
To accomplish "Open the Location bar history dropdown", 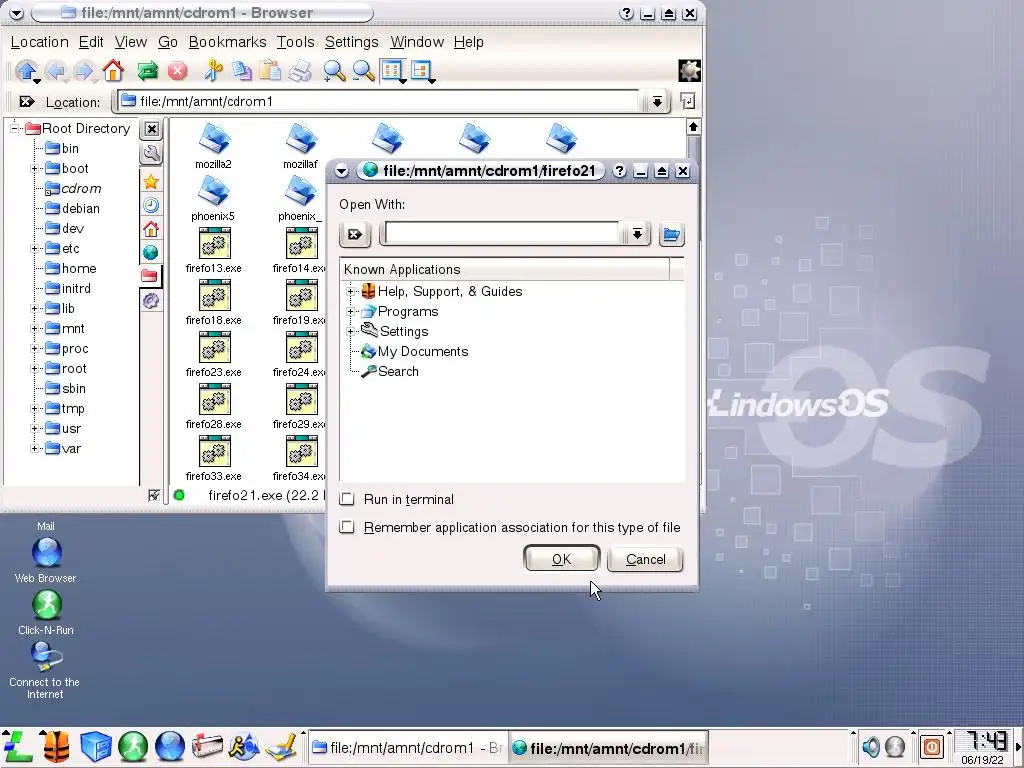I will [657, 102].
